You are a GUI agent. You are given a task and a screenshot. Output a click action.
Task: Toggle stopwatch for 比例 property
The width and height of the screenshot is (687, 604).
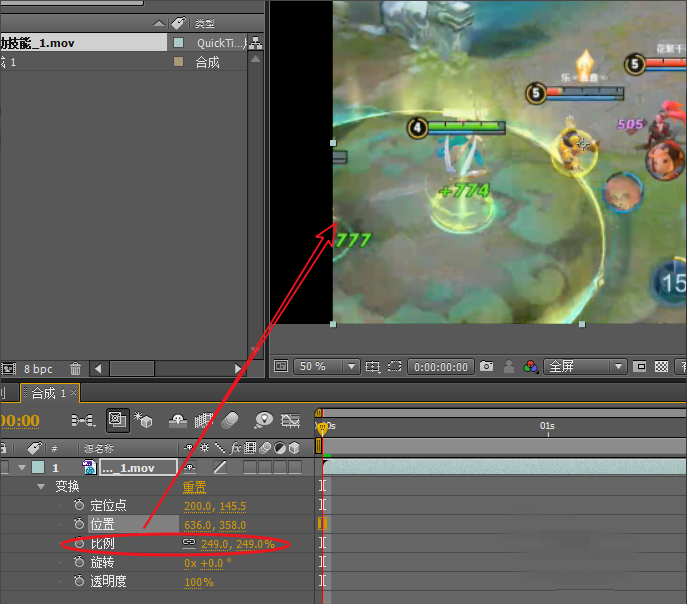coord(79,543)
